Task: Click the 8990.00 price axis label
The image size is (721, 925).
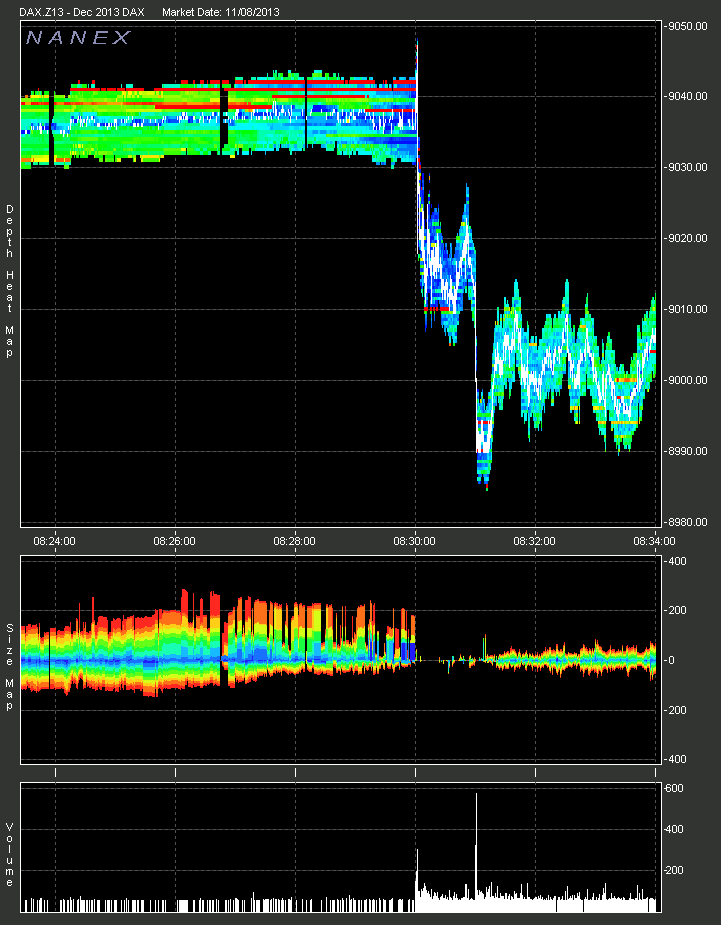Action: tap(686, 451)
